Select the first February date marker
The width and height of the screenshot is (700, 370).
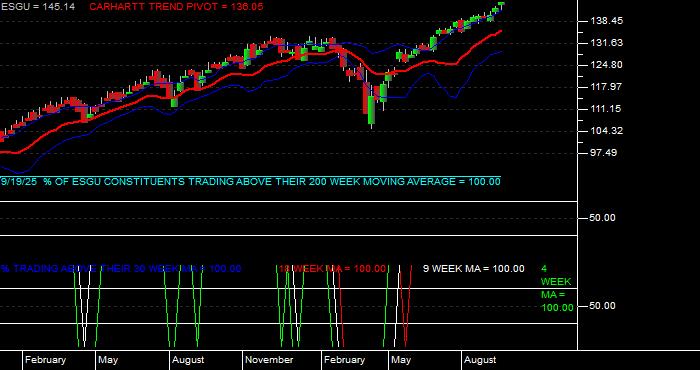pos(45,360)
